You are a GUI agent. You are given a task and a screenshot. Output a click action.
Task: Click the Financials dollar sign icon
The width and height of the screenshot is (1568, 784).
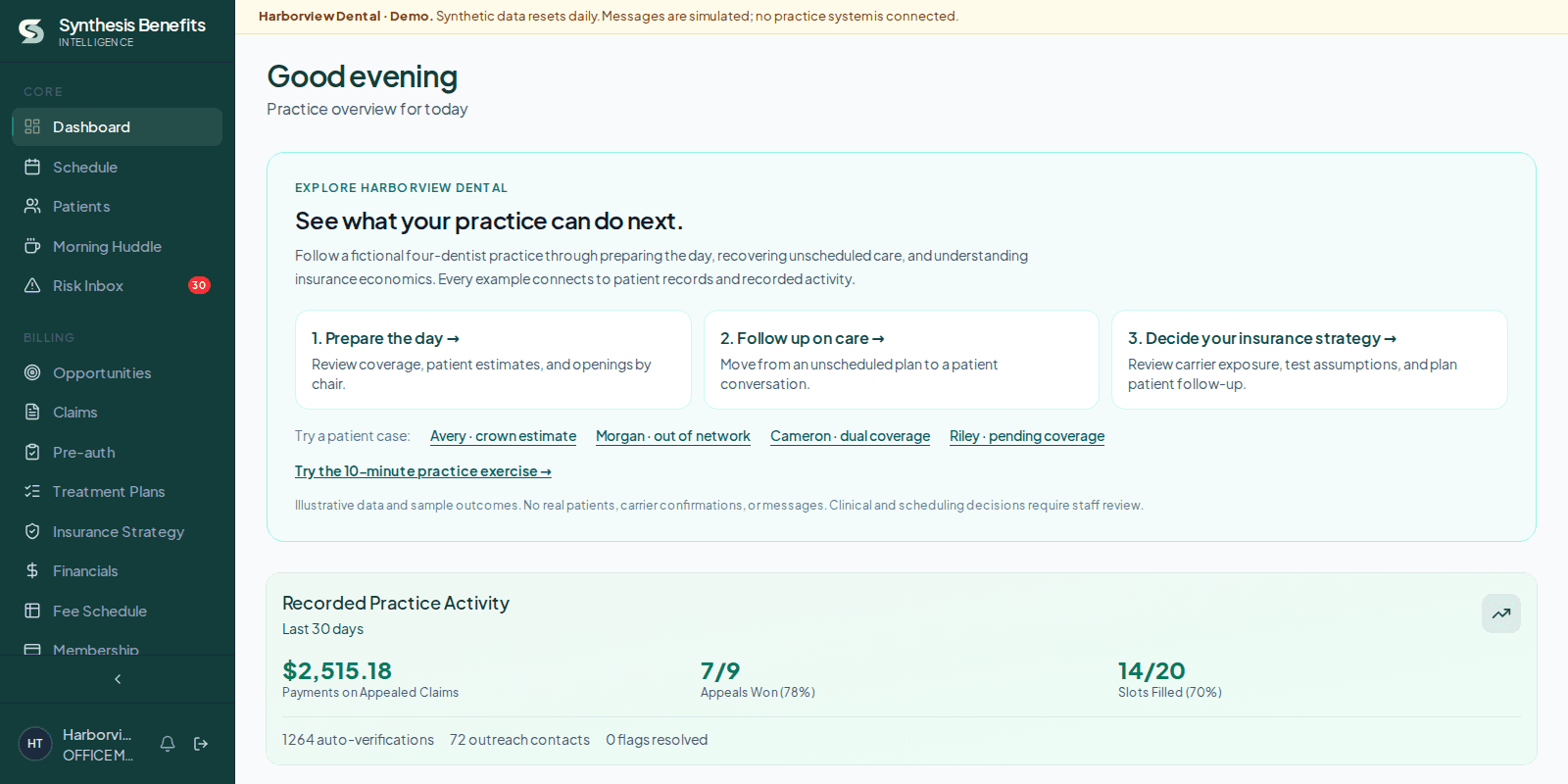[x=32, y=570]
